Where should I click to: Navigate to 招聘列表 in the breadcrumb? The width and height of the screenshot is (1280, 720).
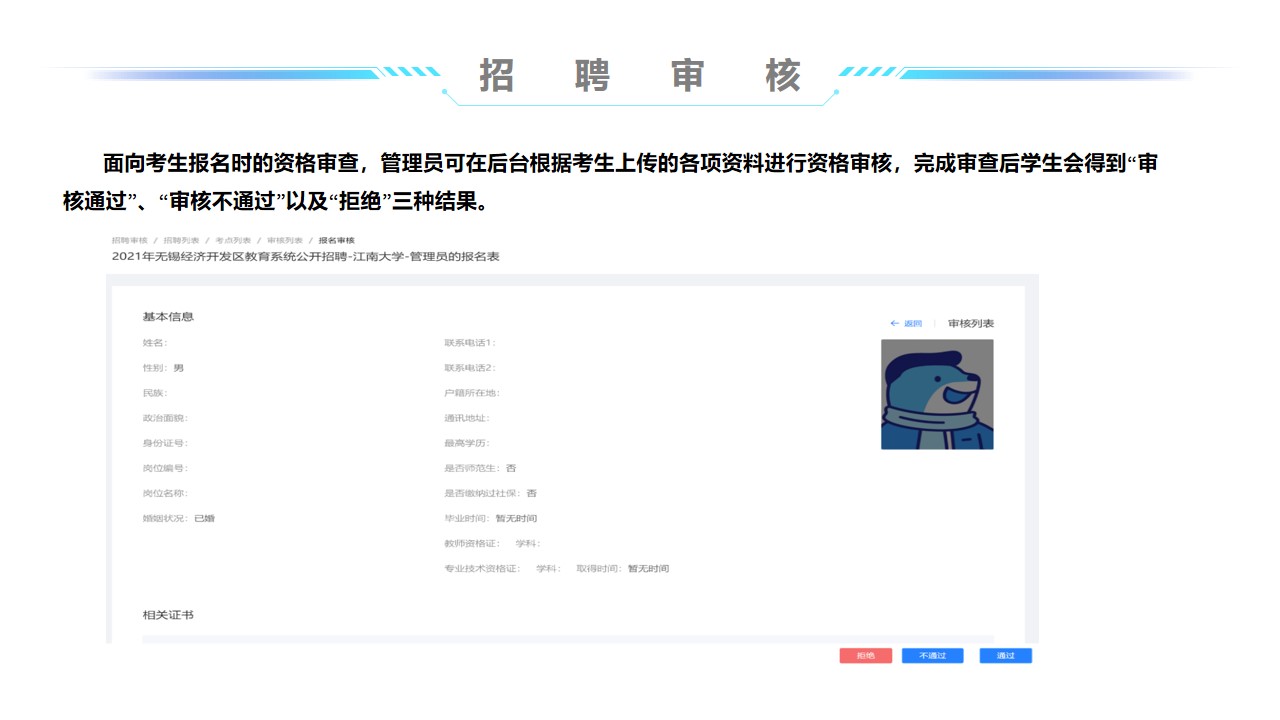point(181,241)
